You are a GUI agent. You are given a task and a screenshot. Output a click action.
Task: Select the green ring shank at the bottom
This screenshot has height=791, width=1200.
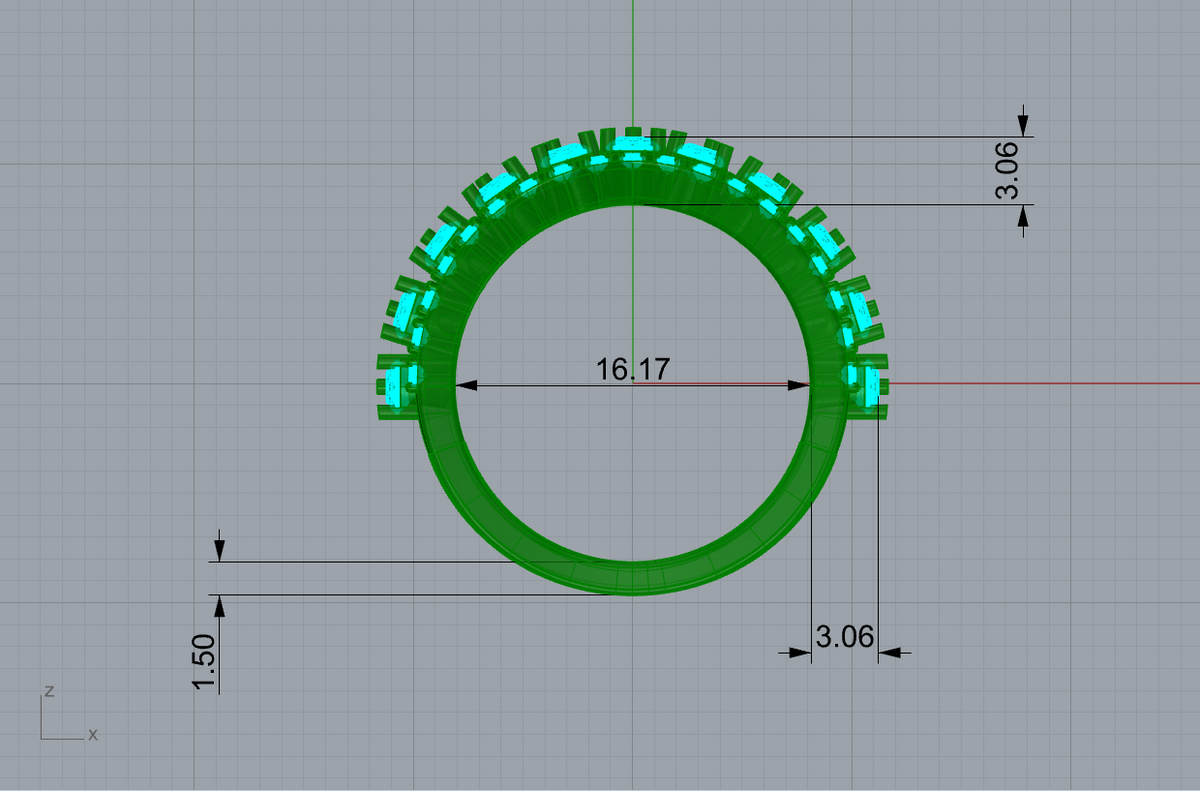pyautogui.click(x=632, y=576)
